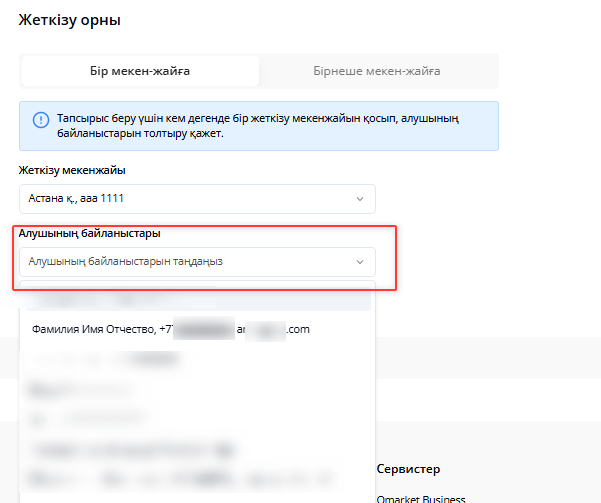Collapse the recipient contacts list via its chevron
Viewport: 601px width, 503px height.
coord(360,262)
